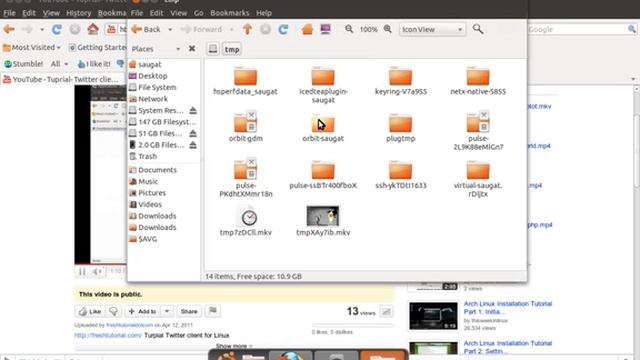Zoom out the file manager view

(349, 29)
